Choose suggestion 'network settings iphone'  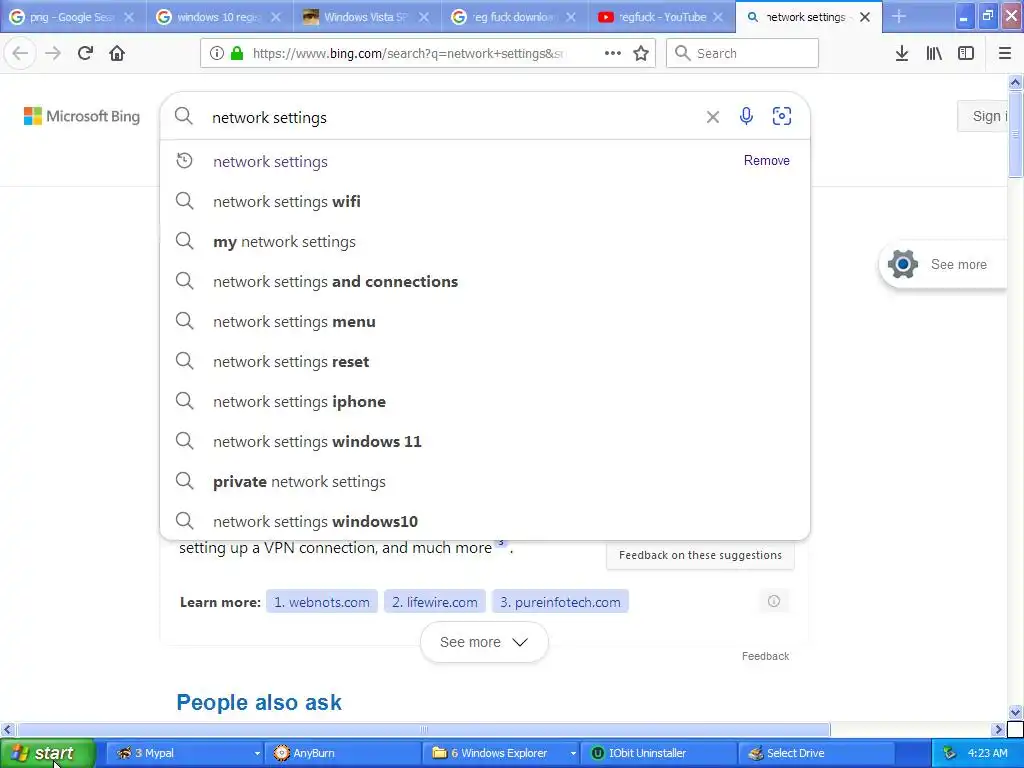tap(485, 401)
